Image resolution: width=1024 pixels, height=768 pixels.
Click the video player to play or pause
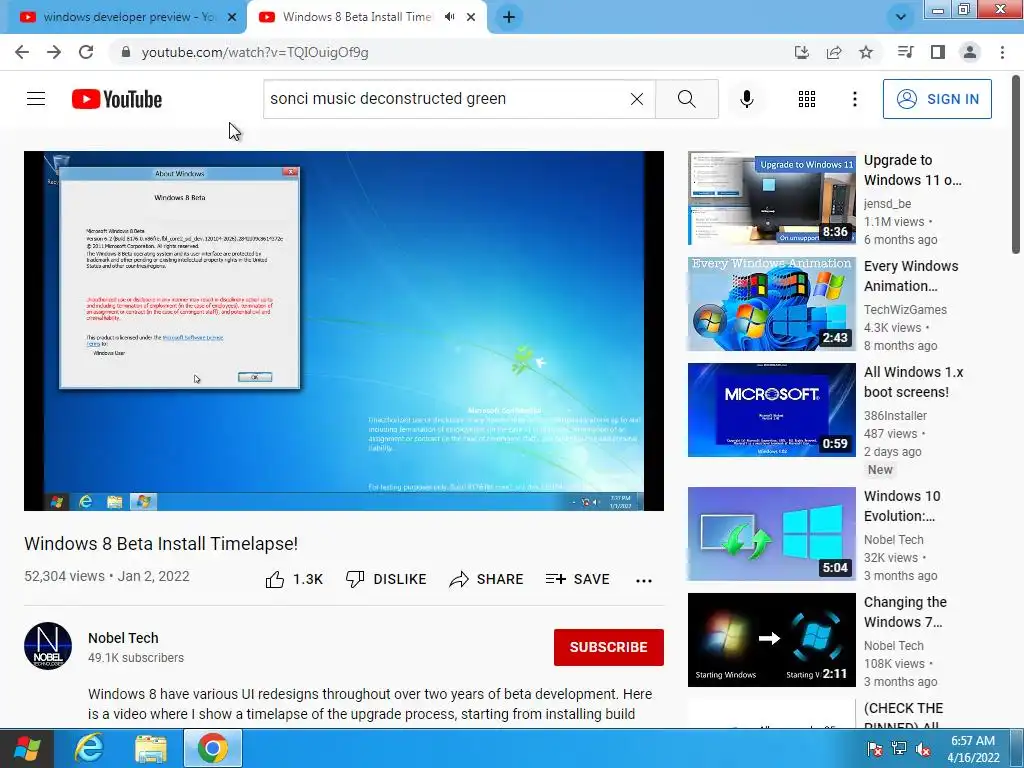pyautogui.click(x=344, y=331)
